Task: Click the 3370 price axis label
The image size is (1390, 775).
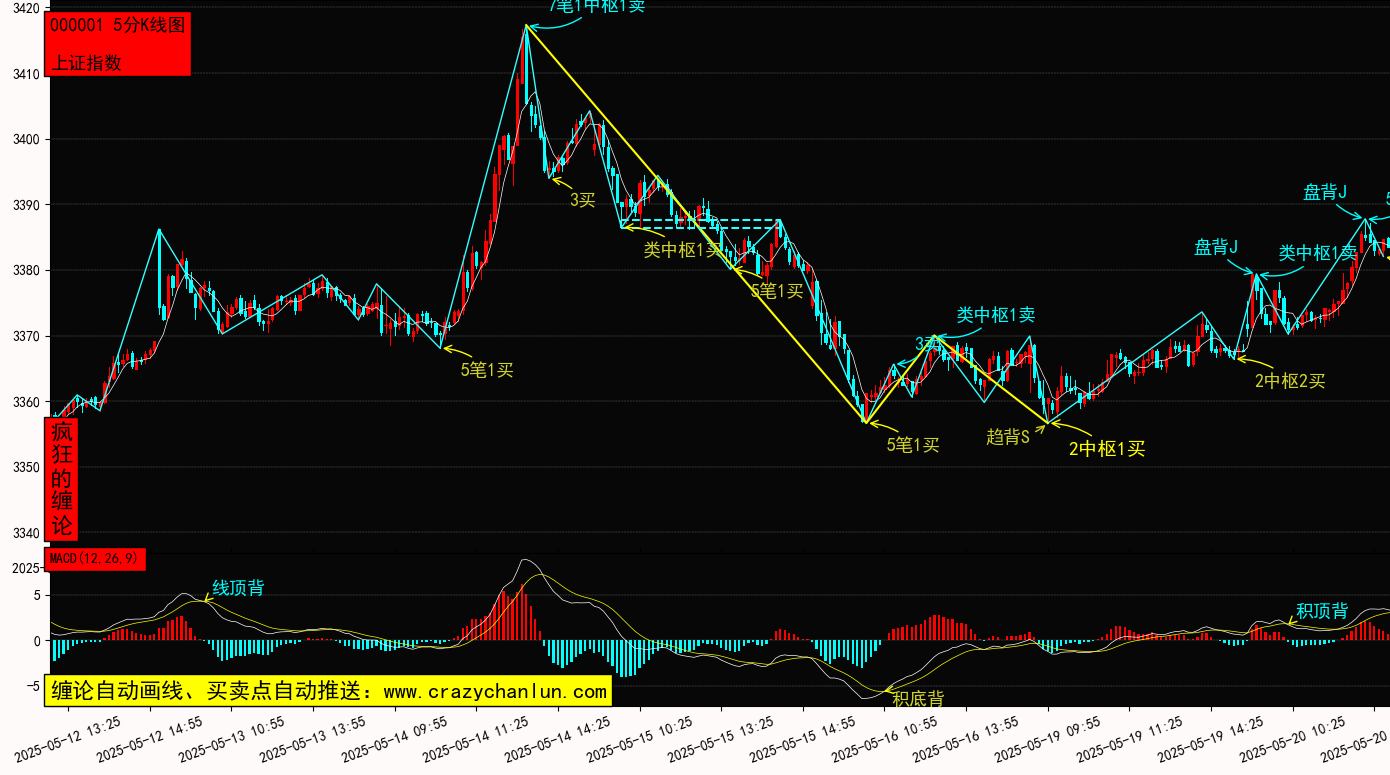Action: point(25,336)
